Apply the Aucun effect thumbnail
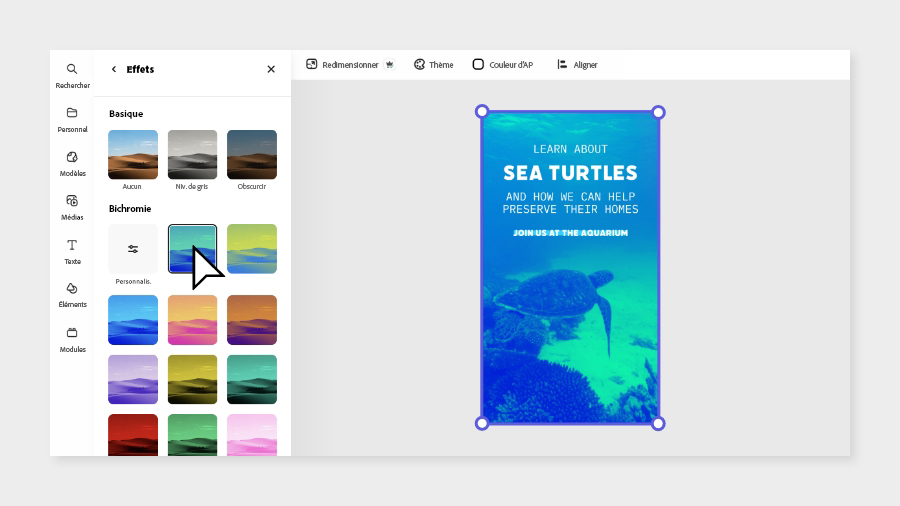The width and height of the screenshot is (900, 506). pyautogui.click(x=133, y=154)
